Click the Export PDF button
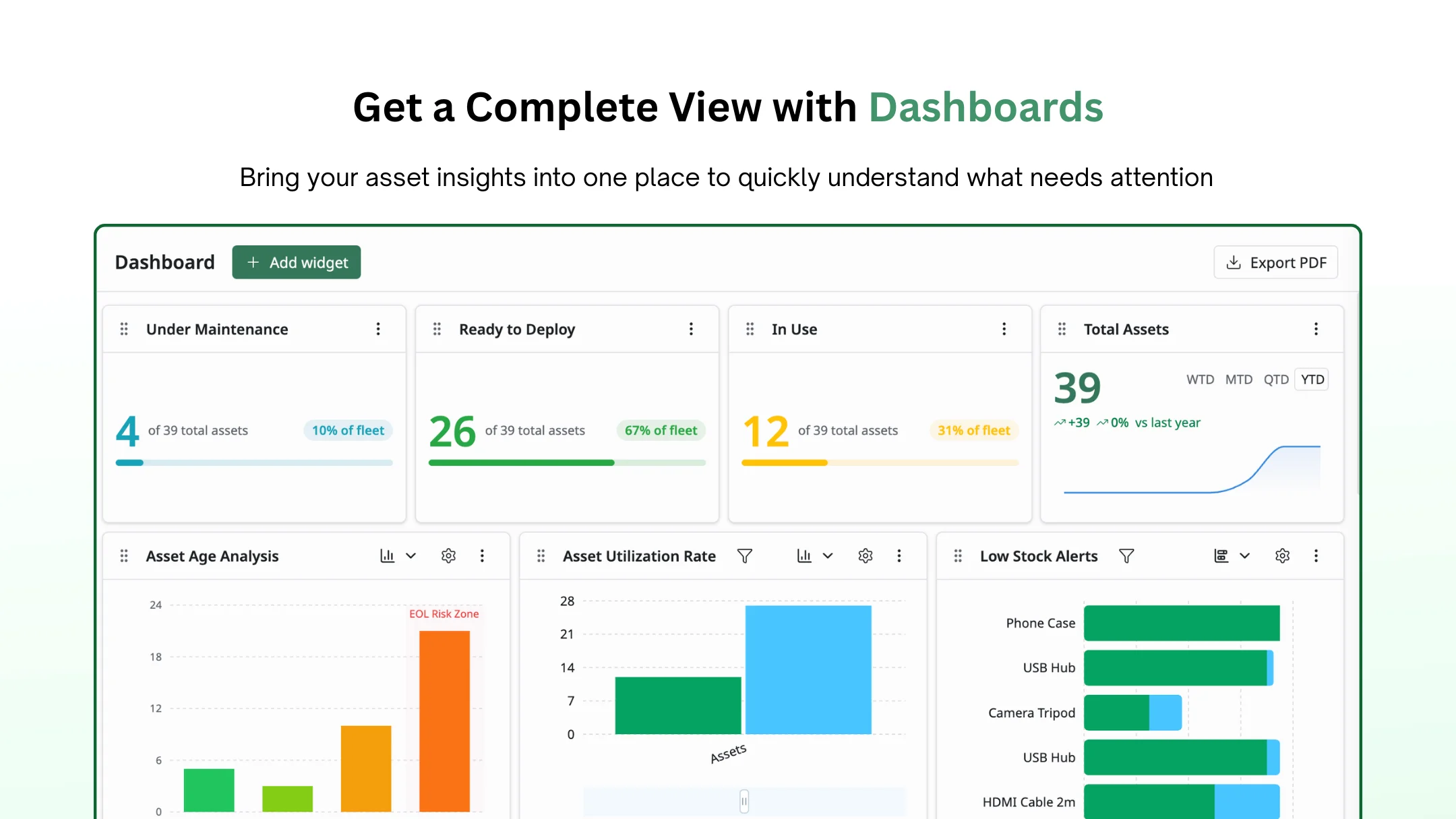The image size is (1456, 819). click(x=1276, y=262)
